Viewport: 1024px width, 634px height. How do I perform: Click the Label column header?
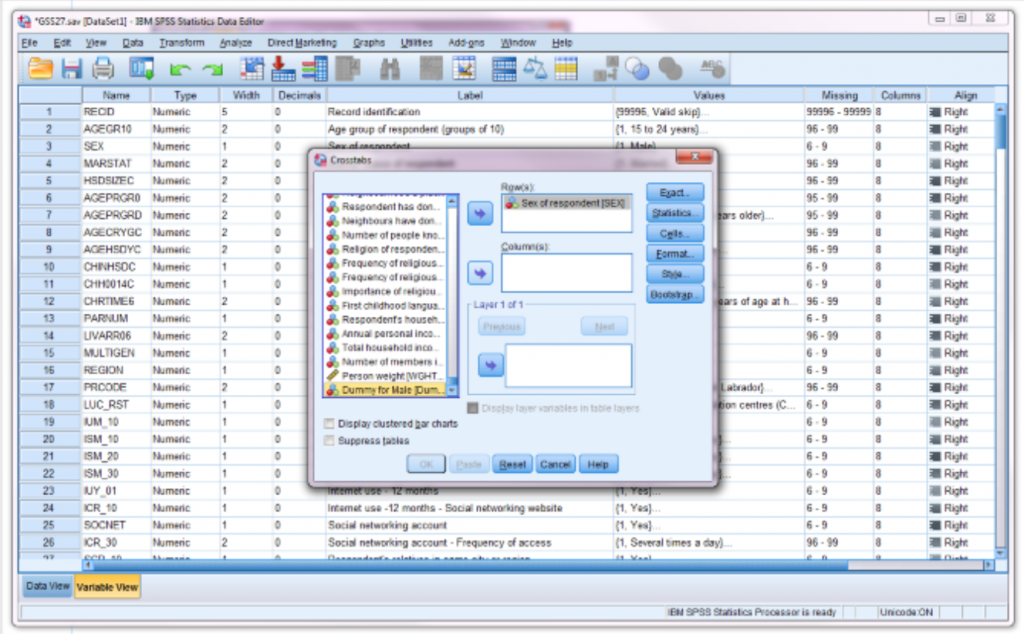[x=470, y=95]
